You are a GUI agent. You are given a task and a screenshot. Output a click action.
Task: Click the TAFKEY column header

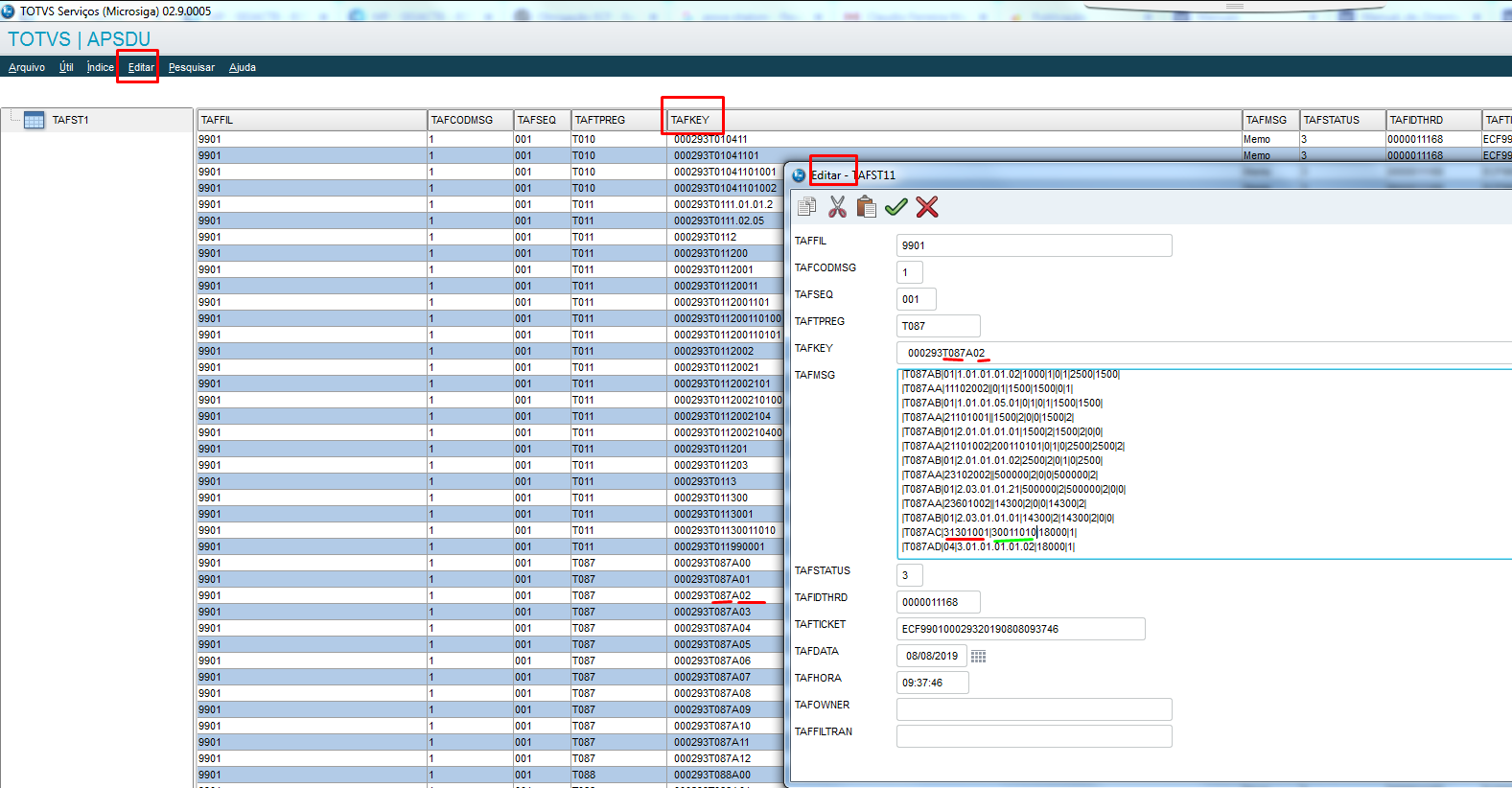(x=954, y=120)
